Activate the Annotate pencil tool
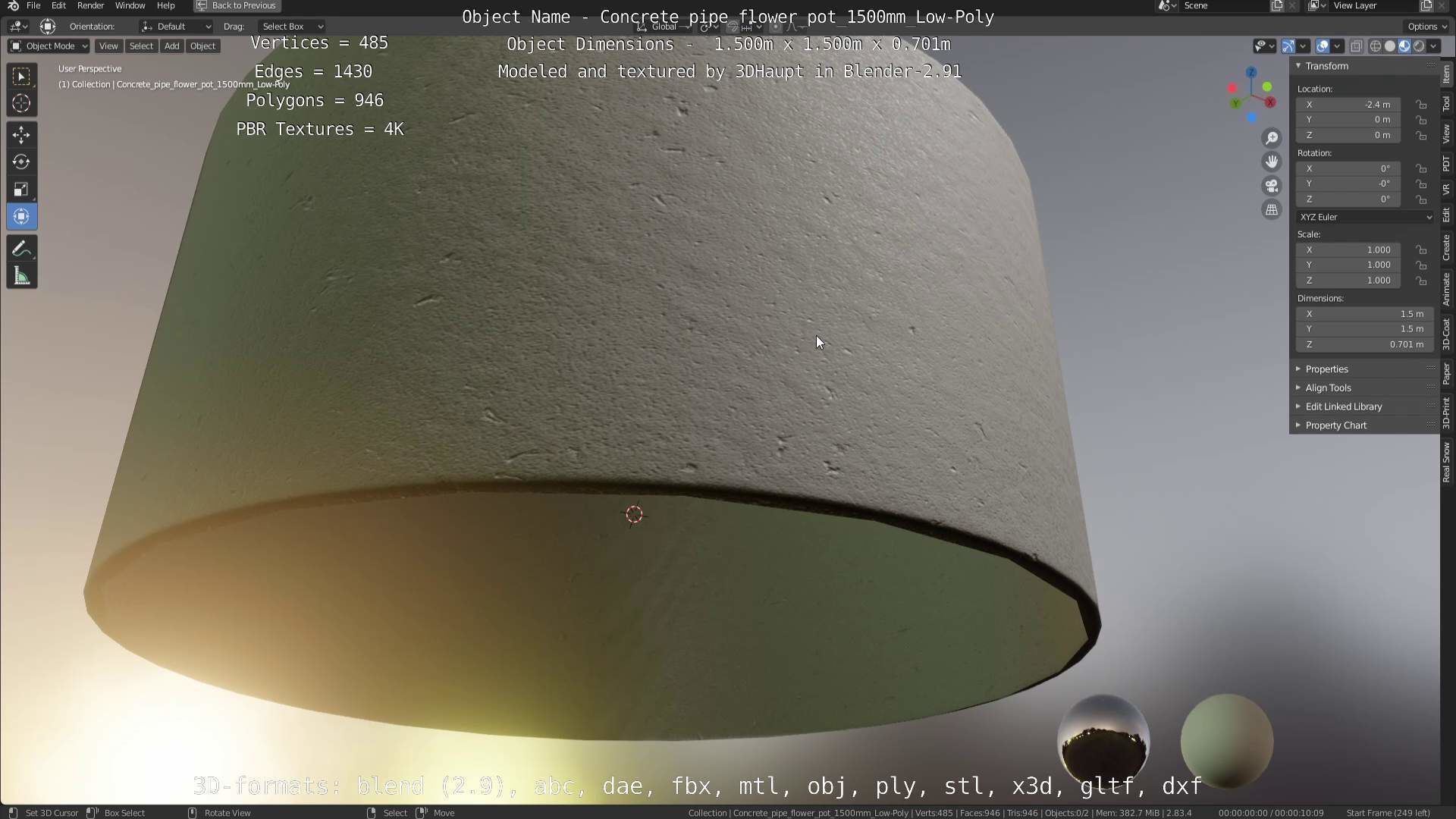Image resolution: width=1456 pixels, height=819 pixels. pos(21,249)
